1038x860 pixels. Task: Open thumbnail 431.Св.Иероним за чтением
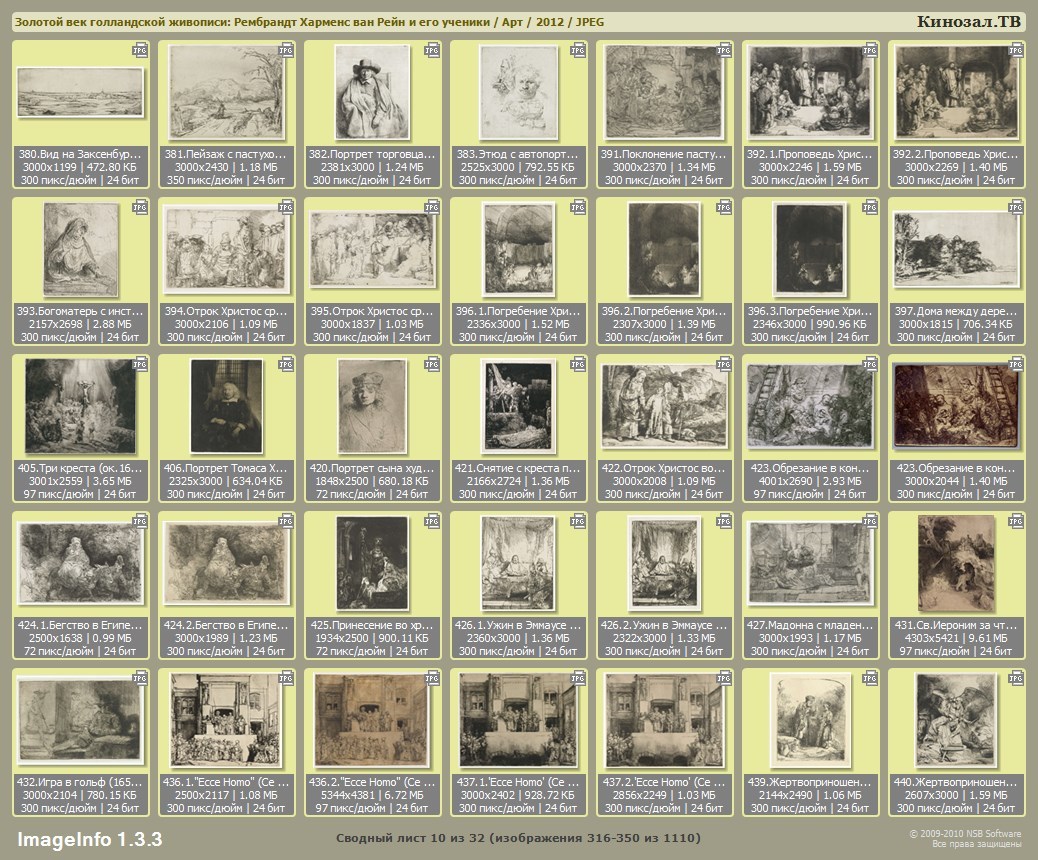coord(957,563)
